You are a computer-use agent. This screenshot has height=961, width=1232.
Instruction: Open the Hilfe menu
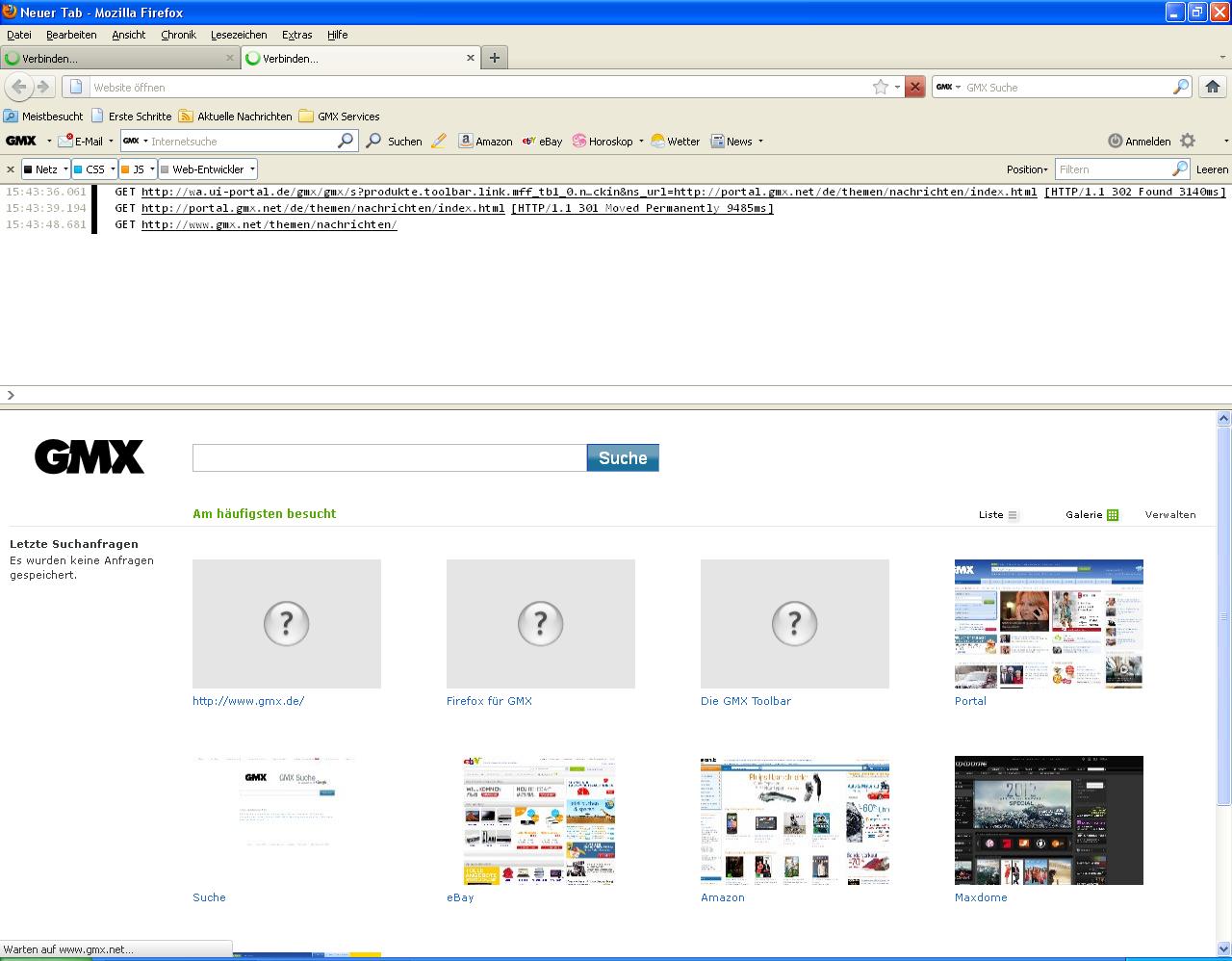tap(337, 35)
